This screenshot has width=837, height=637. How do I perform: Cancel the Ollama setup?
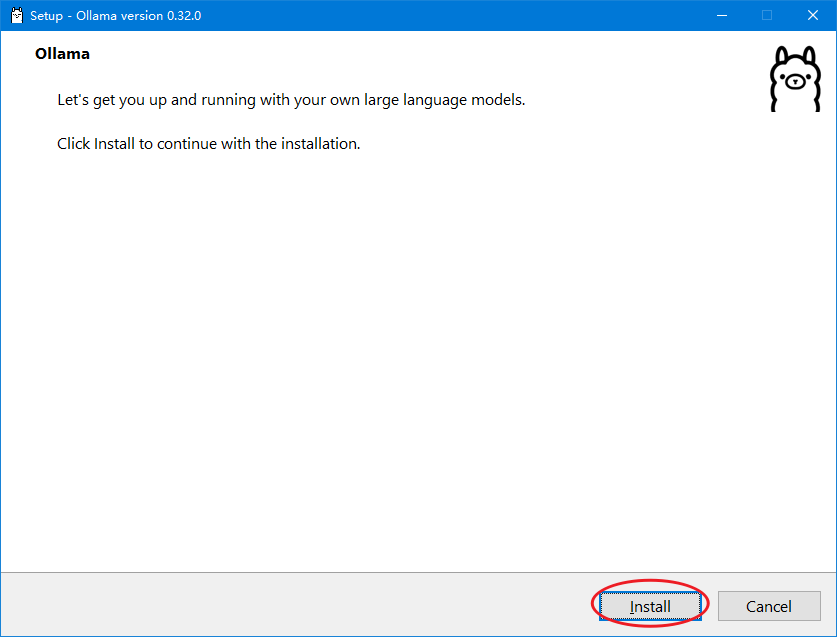769,606
